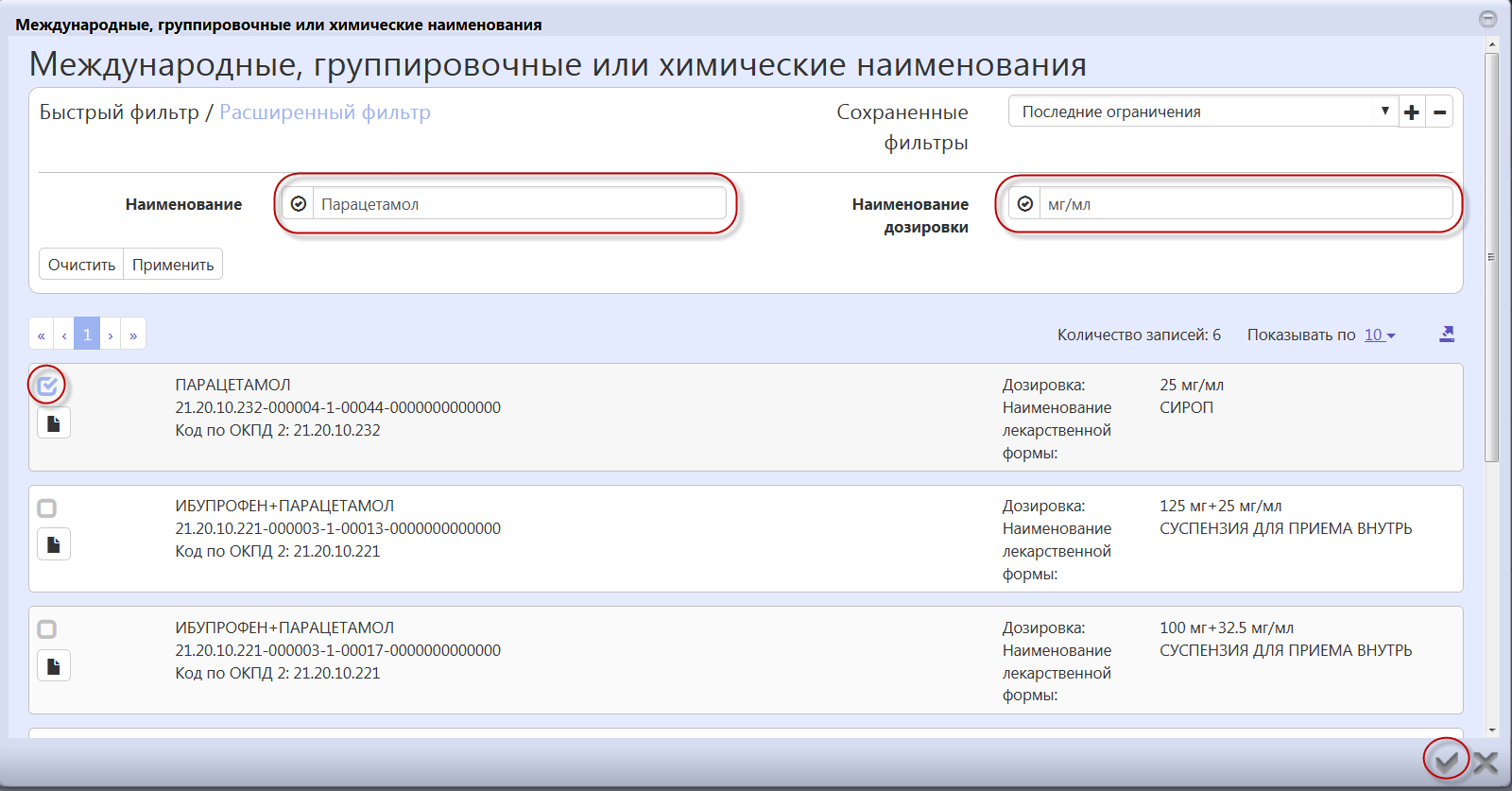Remove saved filter with minus icon

click(1439, 112)
